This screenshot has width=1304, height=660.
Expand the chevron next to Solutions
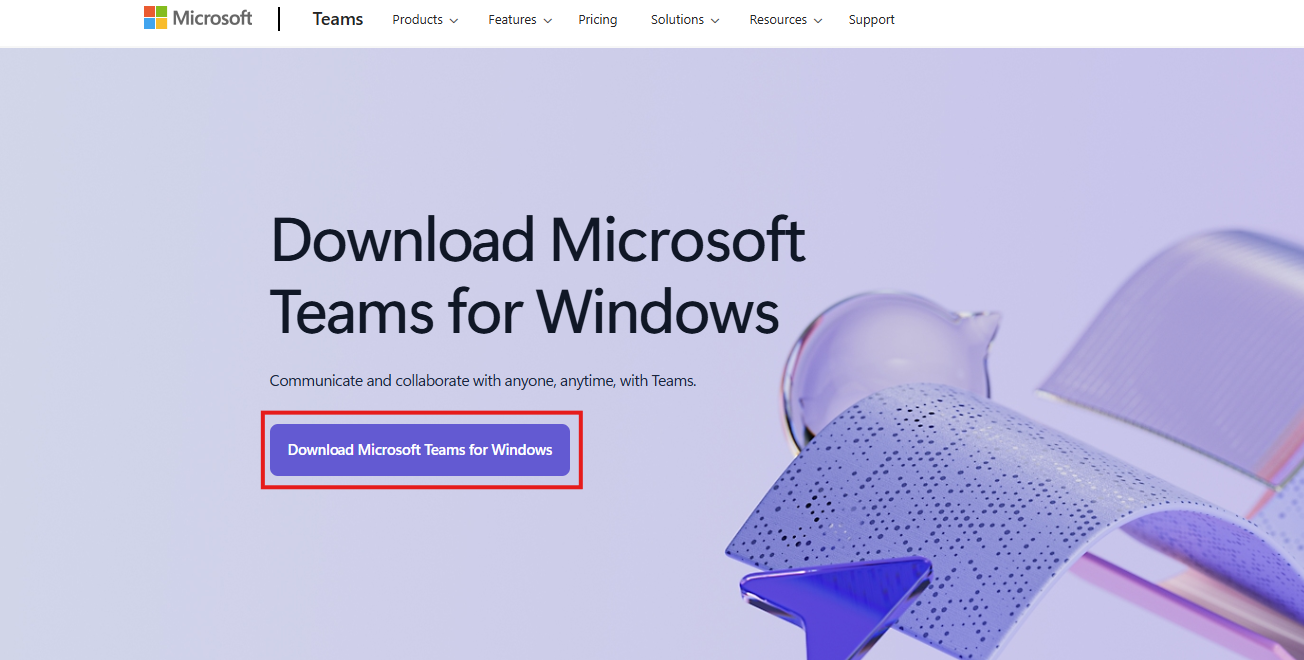pos(714,21)
